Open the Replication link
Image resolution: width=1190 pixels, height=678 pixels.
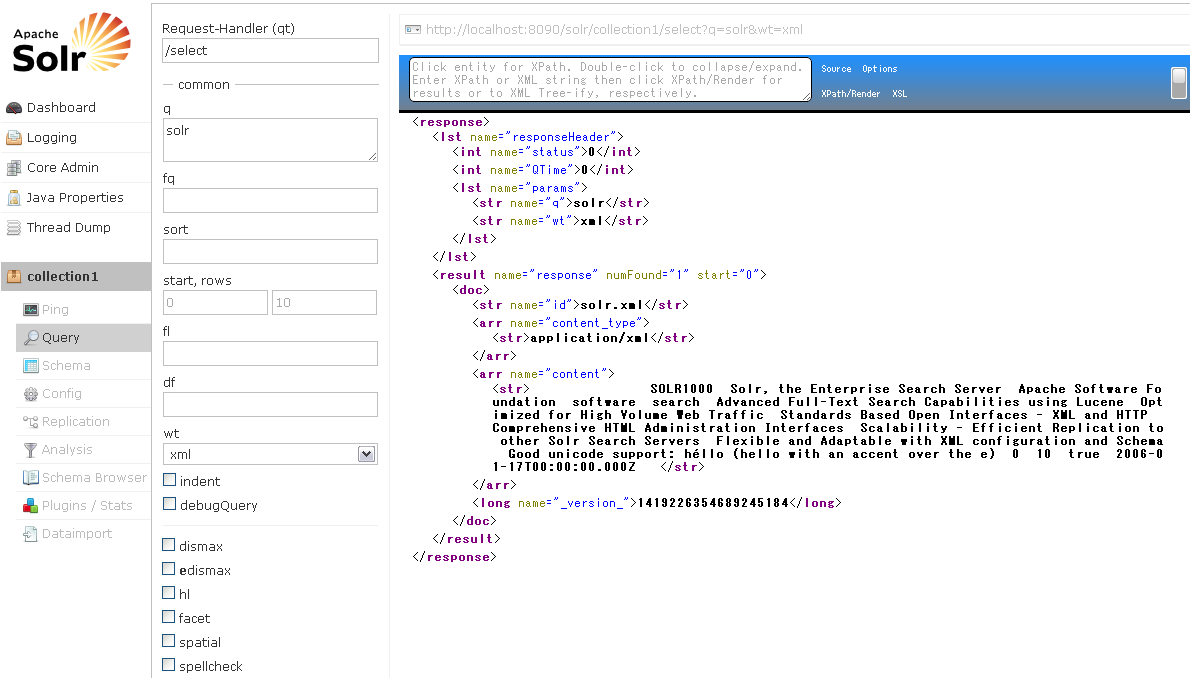pyautogui.click(x=76, y=421)
